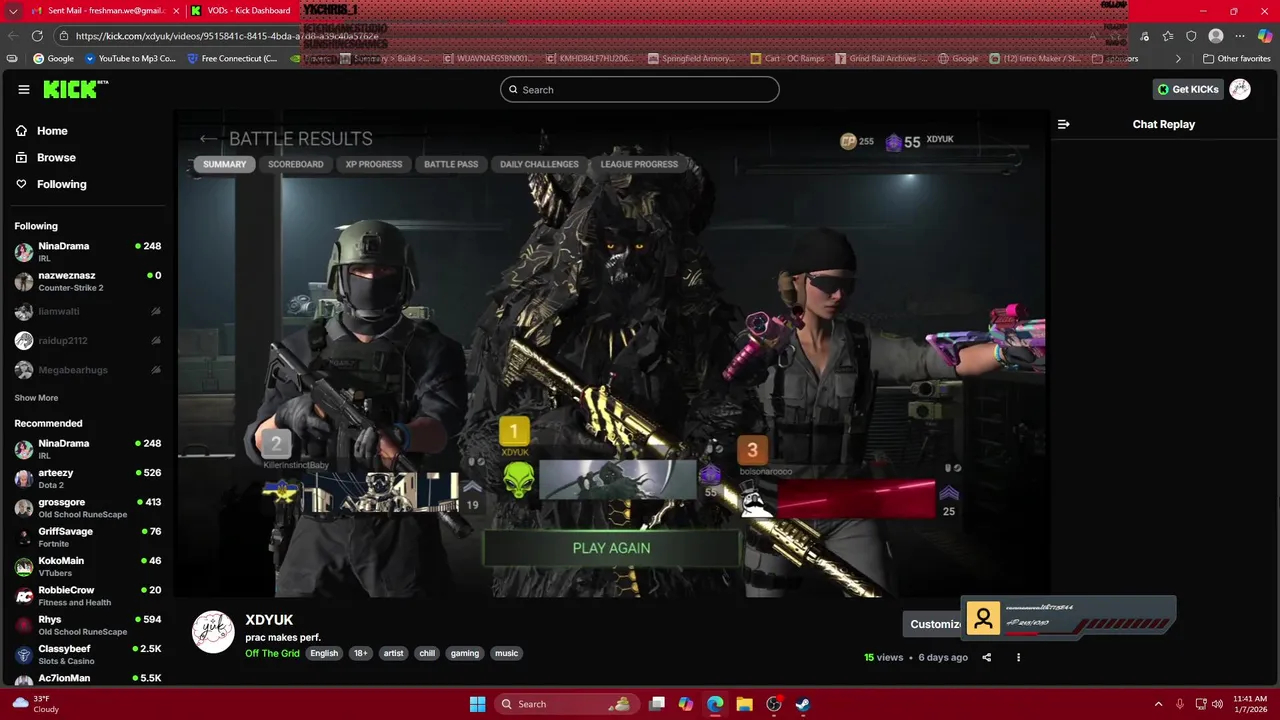Click the English tag

[324, 654]
